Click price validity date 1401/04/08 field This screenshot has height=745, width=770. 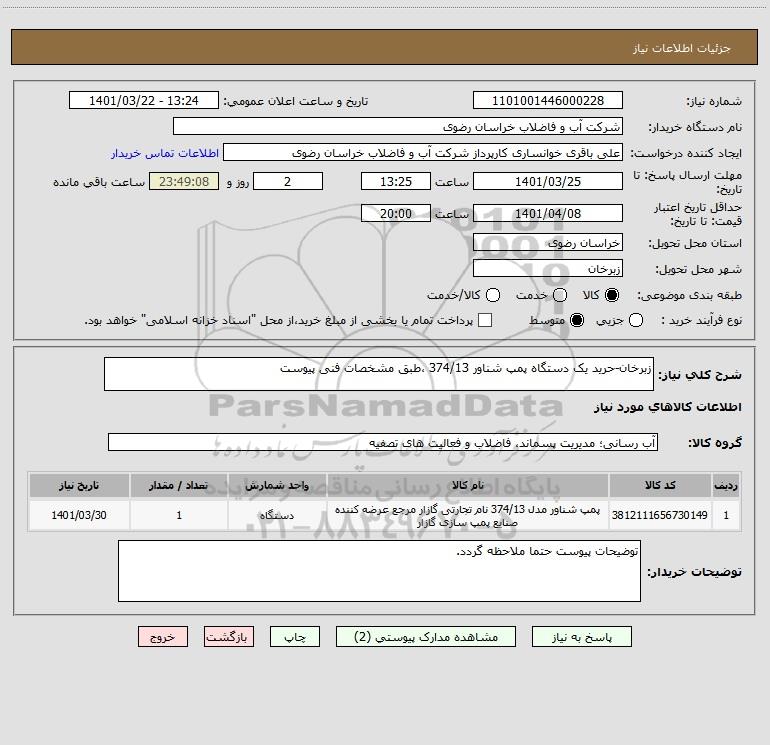pyautogui.click(x=548, y=213)
